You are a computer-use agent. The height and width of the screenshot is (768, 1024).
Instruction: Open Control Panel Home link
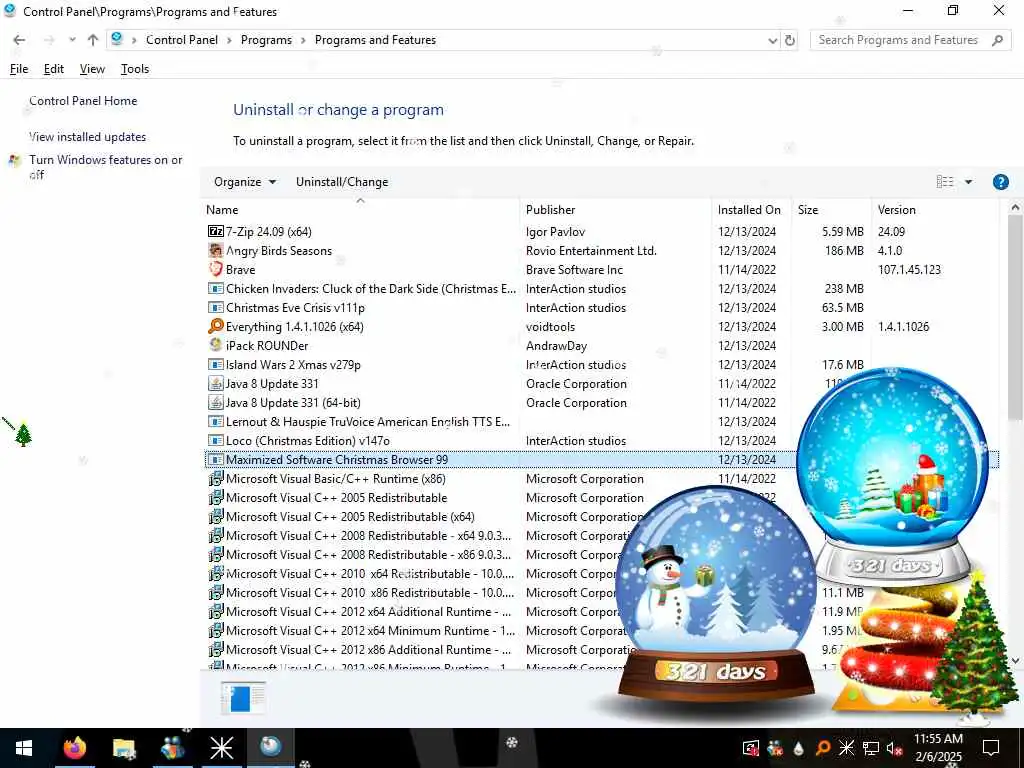tap(83, 101)
